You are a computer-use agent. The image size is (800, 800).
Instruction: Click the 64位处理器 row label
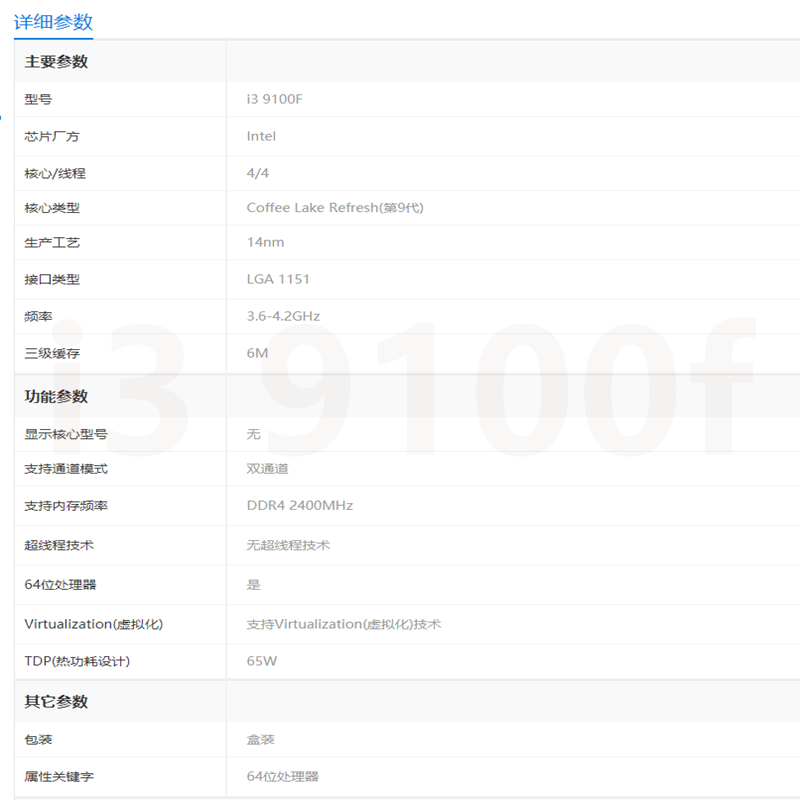[60, 585]
